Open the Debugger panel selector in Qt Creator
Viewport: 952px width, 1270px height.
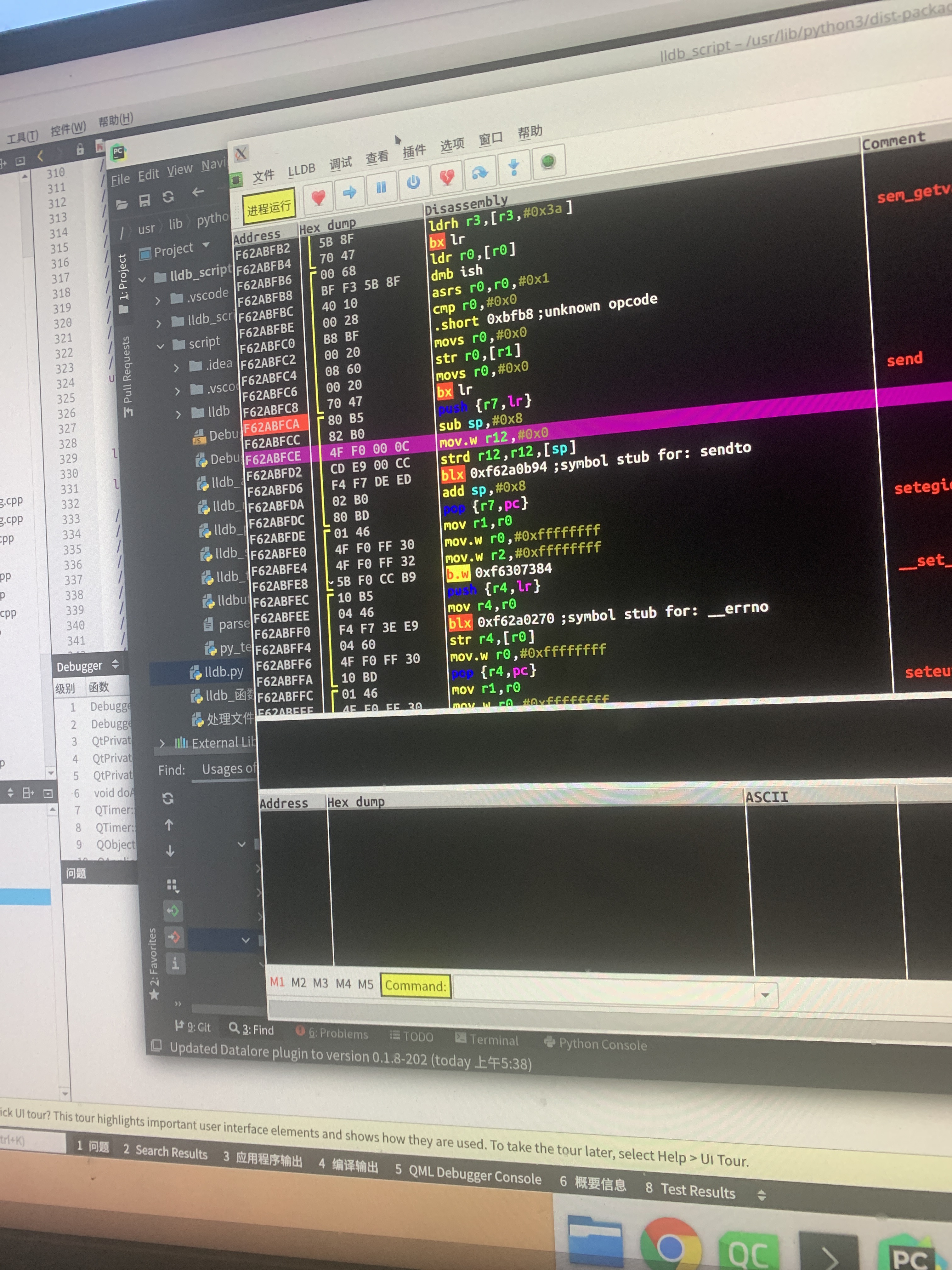87,666
